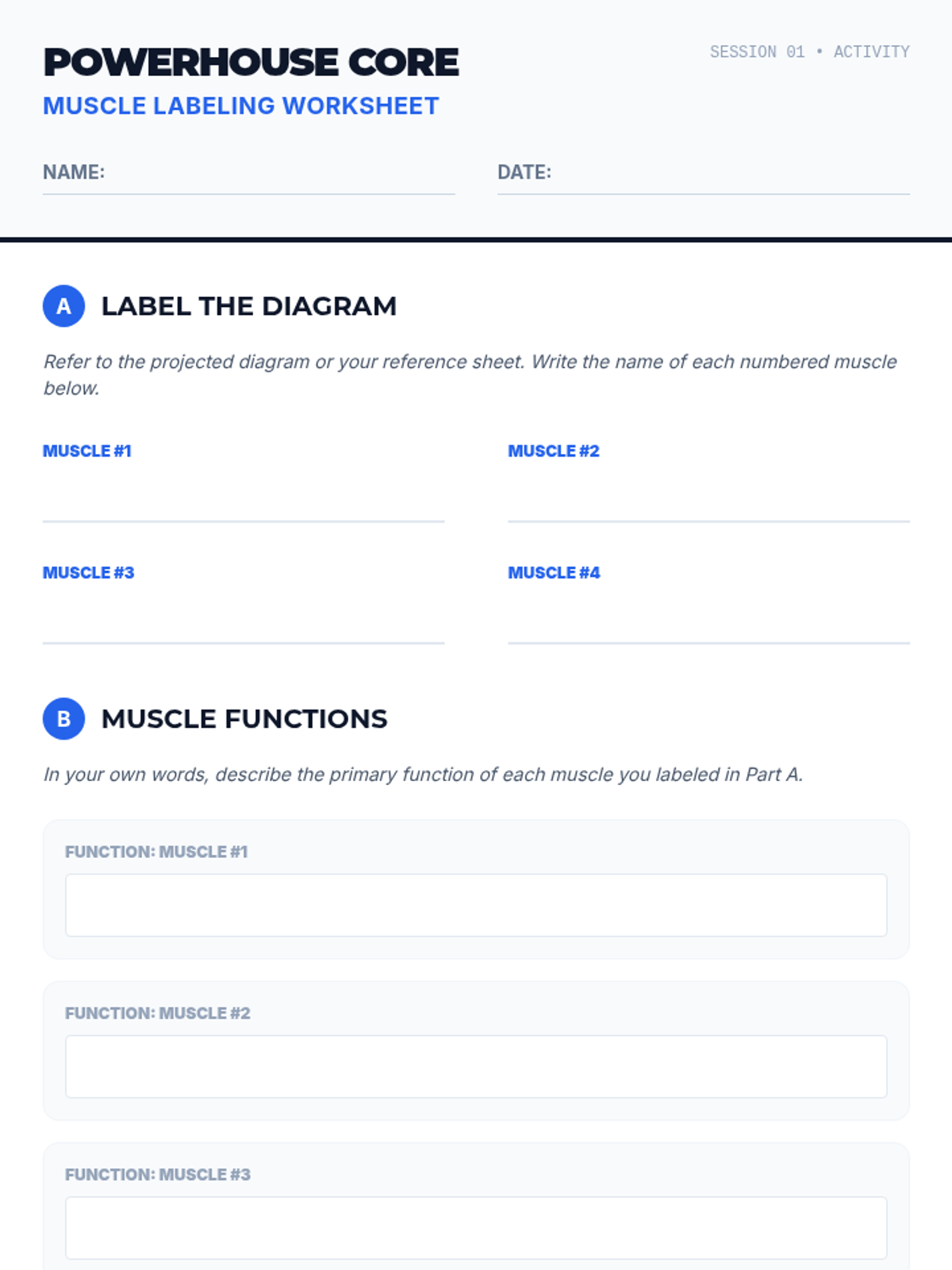Screen dimensions: 952x1270
Task: Click the Function: Muscle #3 text box
Action: 476,1228
